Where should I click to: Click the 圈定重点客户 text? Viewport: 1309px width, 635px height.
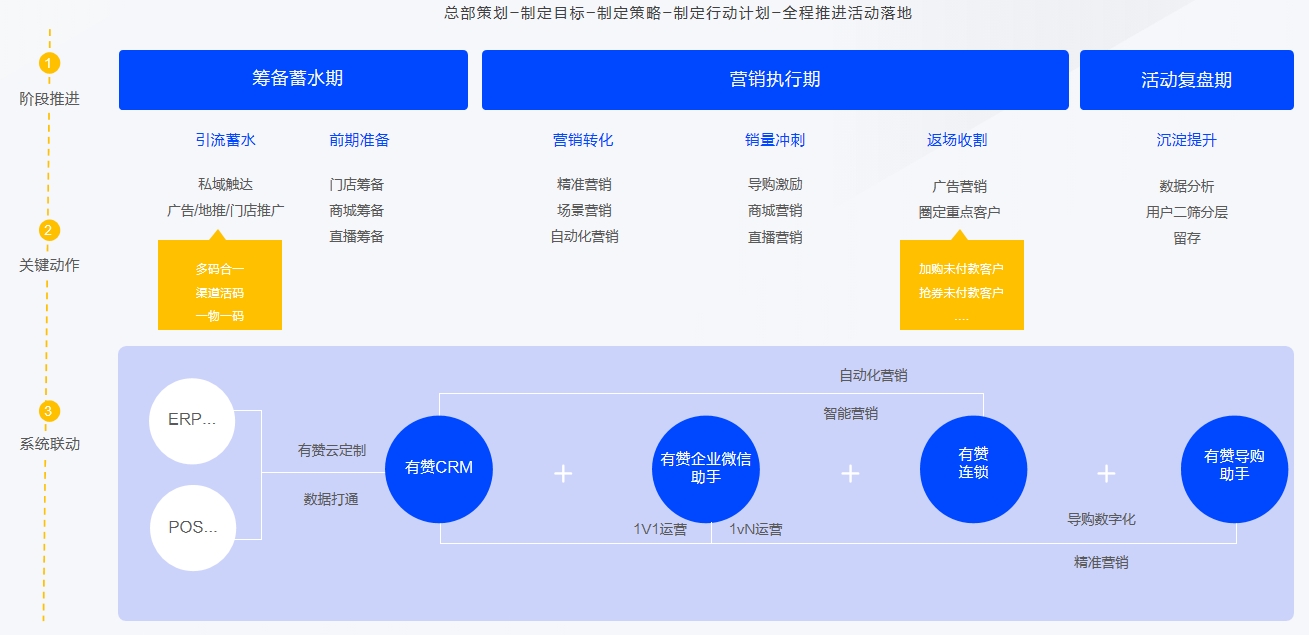click(960, 212)
